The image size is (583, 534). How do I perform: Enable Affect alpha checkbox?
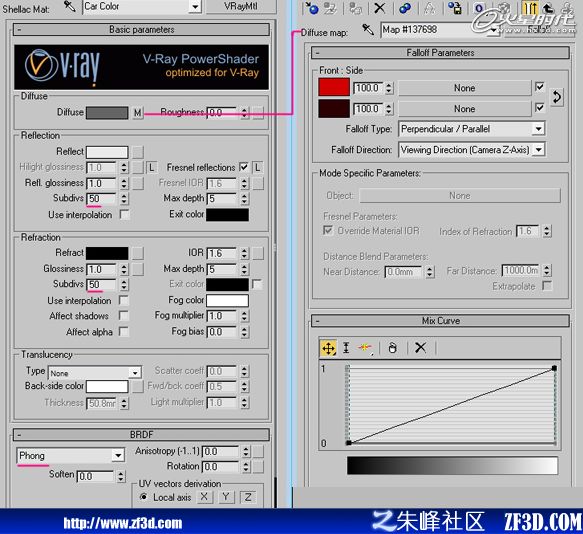[x=124, y=331]
